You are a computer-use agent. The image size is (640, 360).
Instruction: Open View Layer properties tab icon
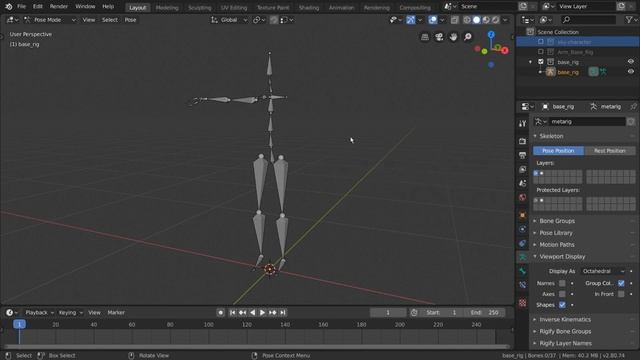pos(522,169)
